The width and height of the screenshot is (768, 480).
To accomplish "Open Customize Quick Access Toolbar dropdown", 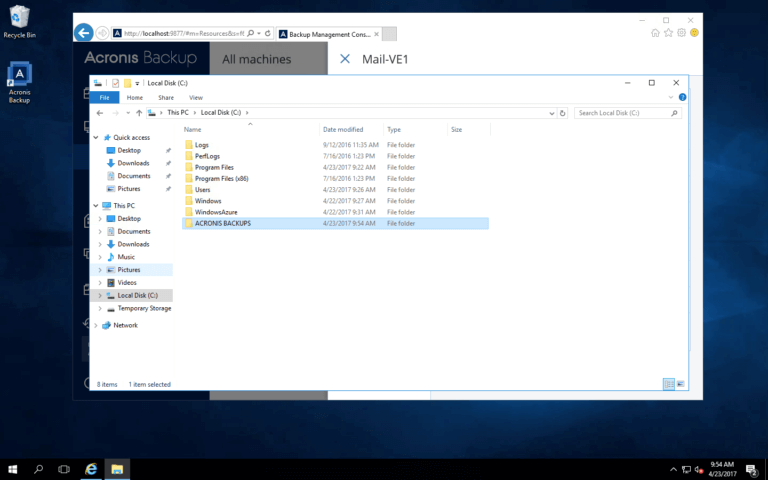I will [137, 83].
